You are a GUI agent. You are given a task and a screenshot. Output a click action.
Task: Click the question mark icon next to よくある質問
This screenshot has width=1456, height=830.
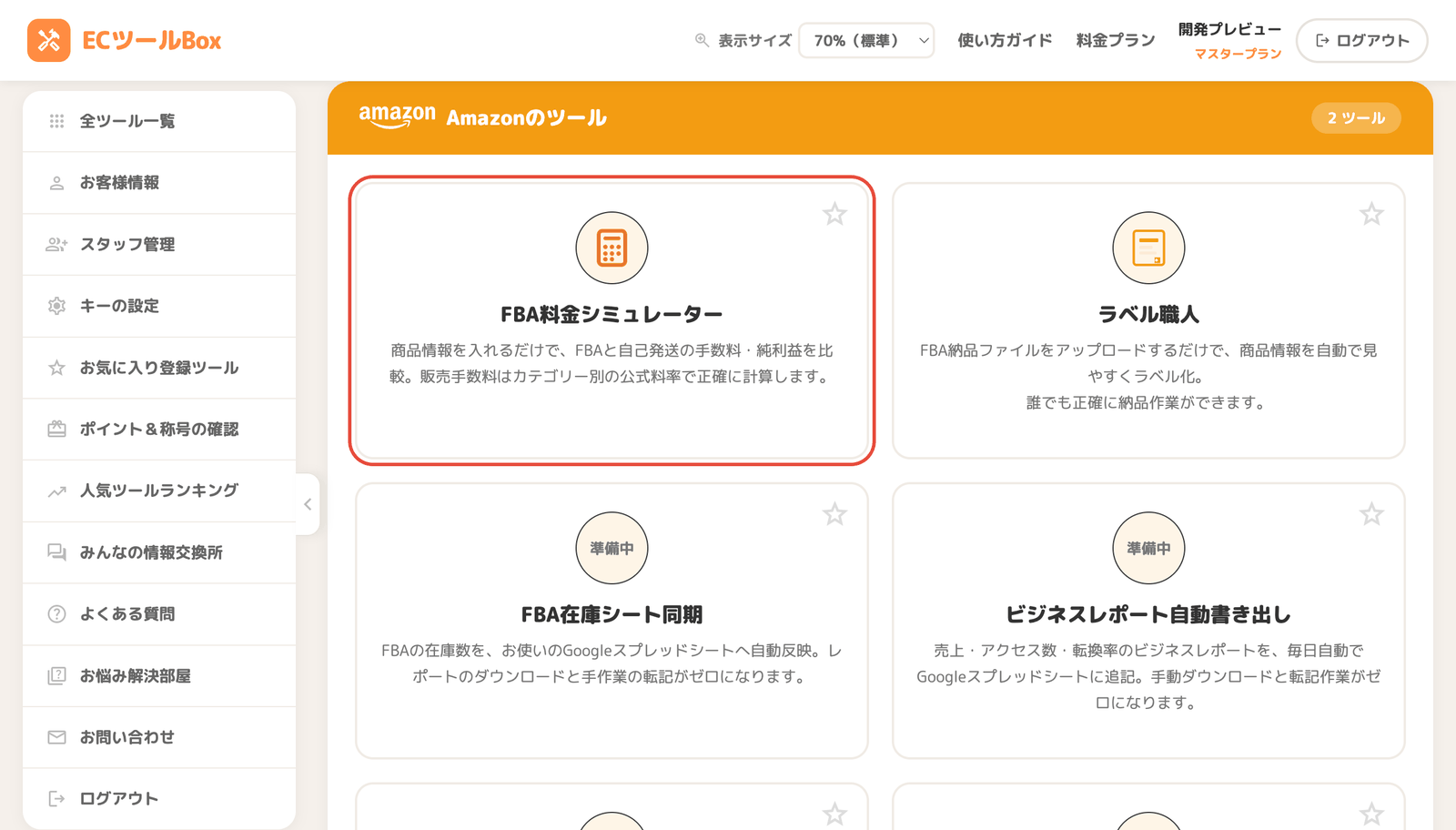pyautogui.click(x=56, y=614)
